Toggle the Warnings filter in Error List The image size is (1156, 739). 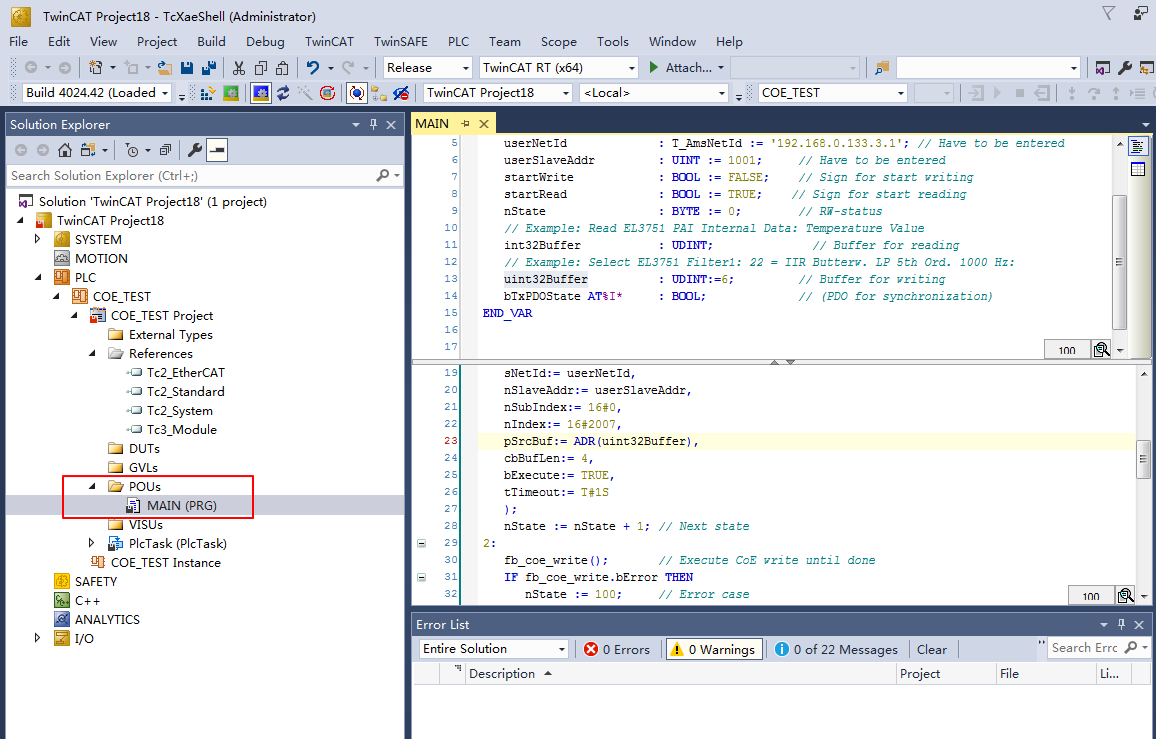click(714, 649)
